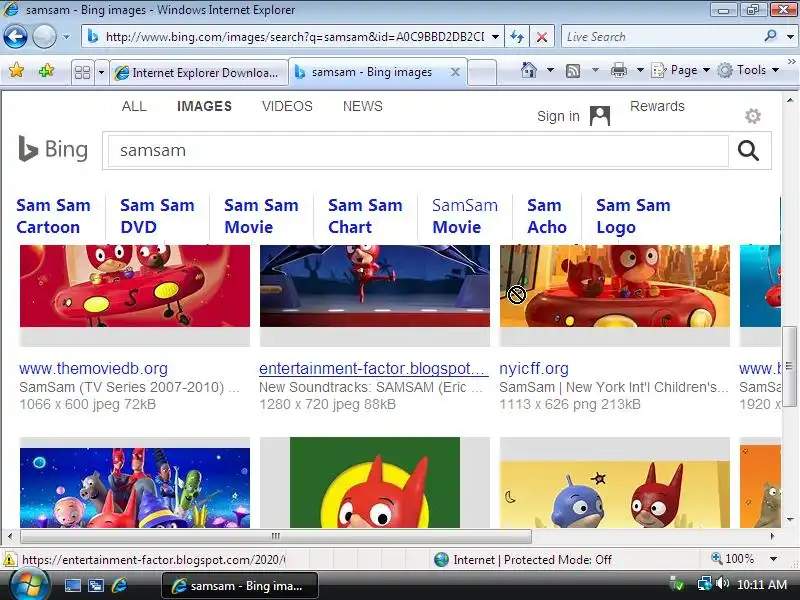This screenshot has height=600, width=800.
Task: Click the address bar URL field
Action: (x=293, y=37)
